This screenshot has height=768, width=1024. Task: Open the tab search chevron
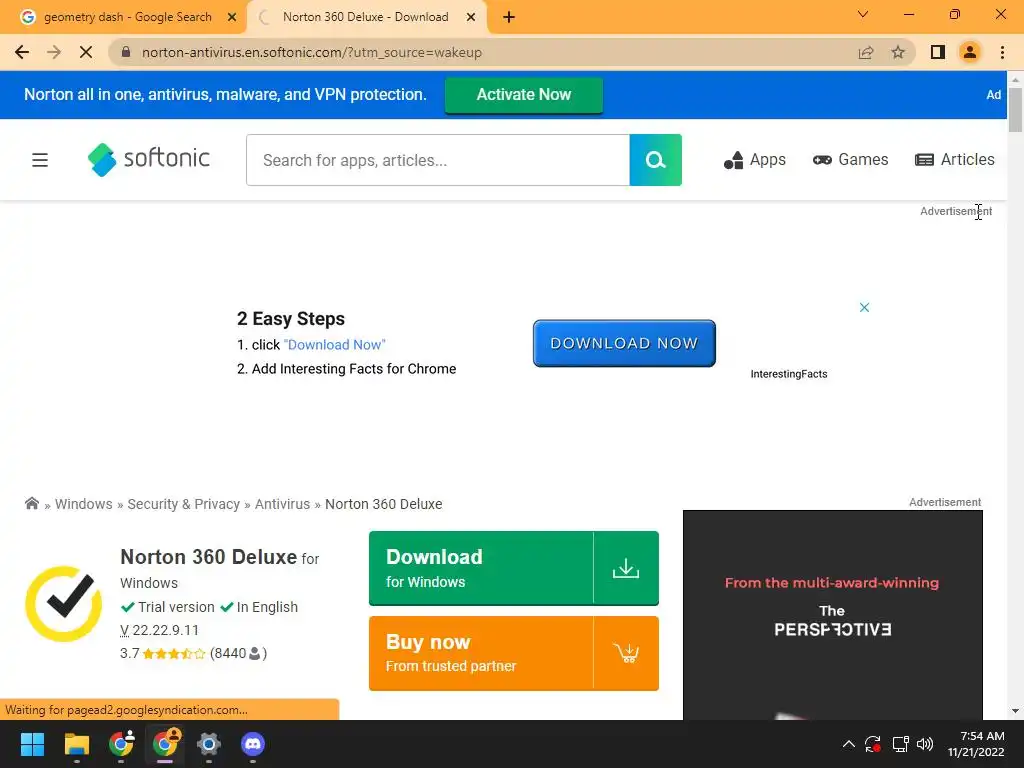(863, 14)
